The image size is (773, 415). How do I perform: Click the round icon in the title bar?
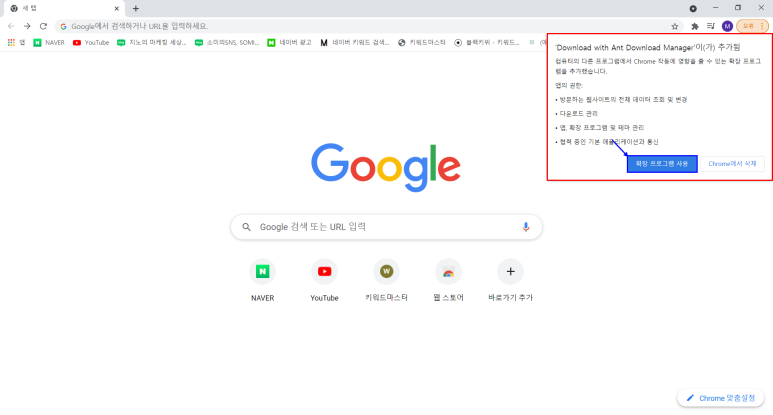[693, 8]
